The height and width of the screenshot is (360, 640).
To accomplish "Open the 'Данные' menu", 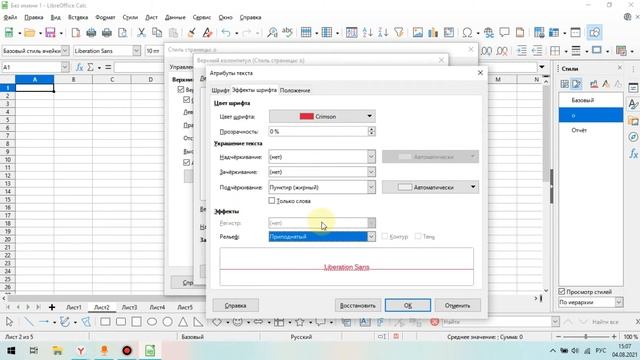I will [x=175, y=18].
